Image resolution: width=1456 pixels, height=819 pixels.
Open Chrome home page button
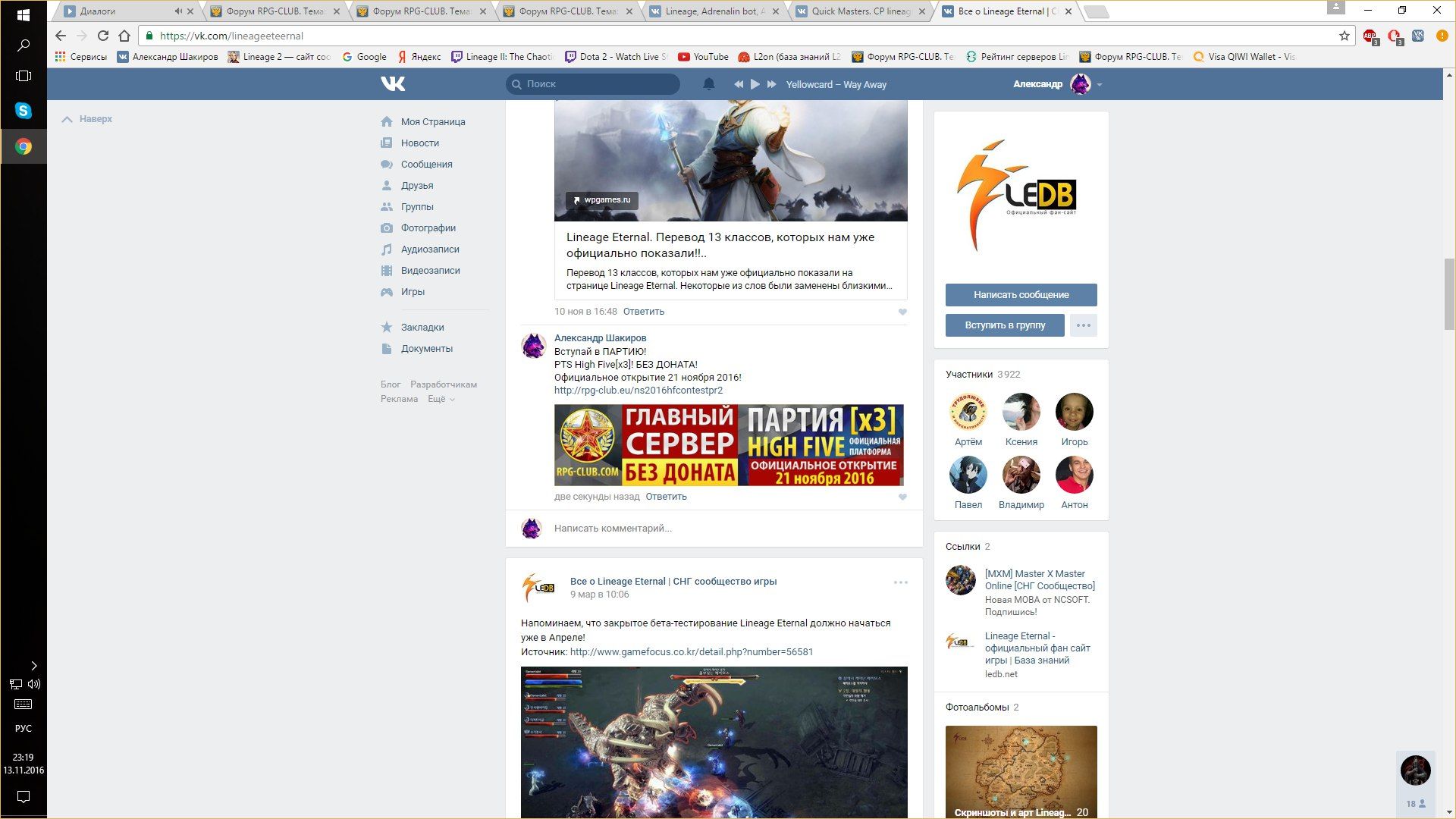pyautogui.click(x=124, y=36)
